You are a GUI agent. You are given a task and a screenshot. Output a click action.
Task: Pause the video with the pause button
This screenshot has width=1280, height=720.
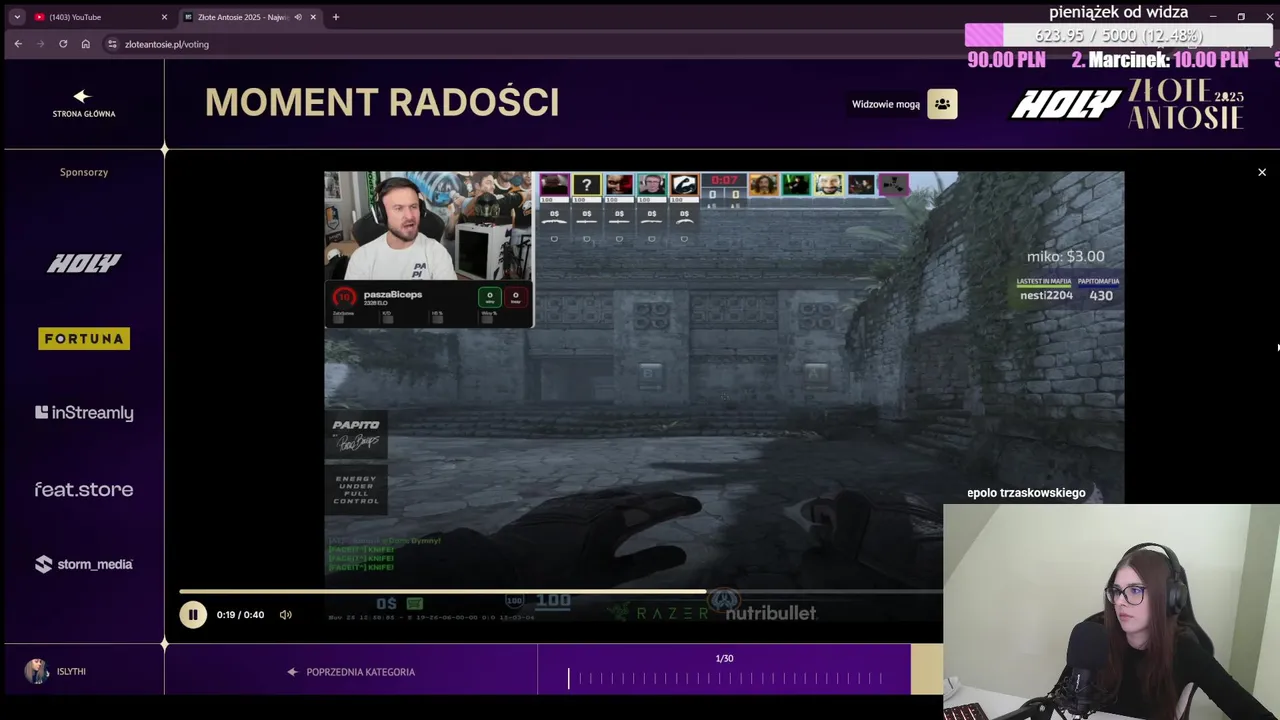coord(193,615)
